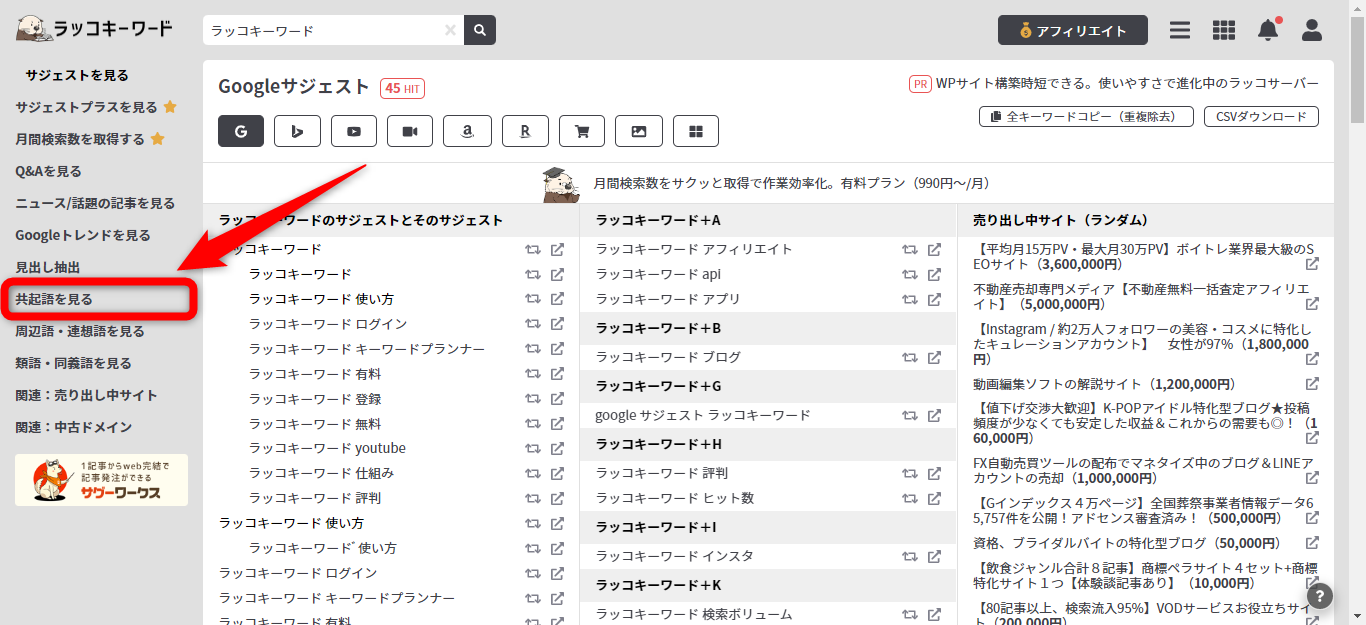Select the Google suggest source tab
Screen dimensions: 1366x625
pyautogui.click(x=241, y=131)
